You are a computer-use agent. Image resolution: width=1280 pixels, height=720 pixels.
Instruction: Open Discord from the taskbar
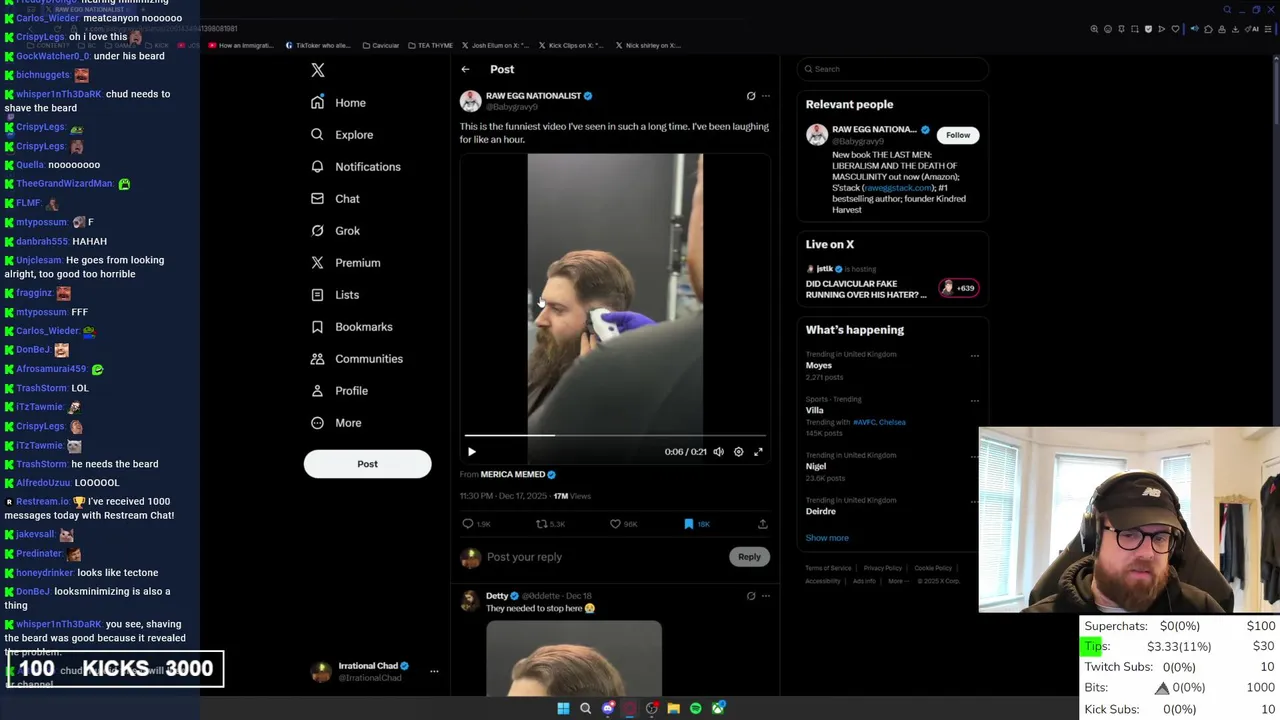(x=607, y=708)
